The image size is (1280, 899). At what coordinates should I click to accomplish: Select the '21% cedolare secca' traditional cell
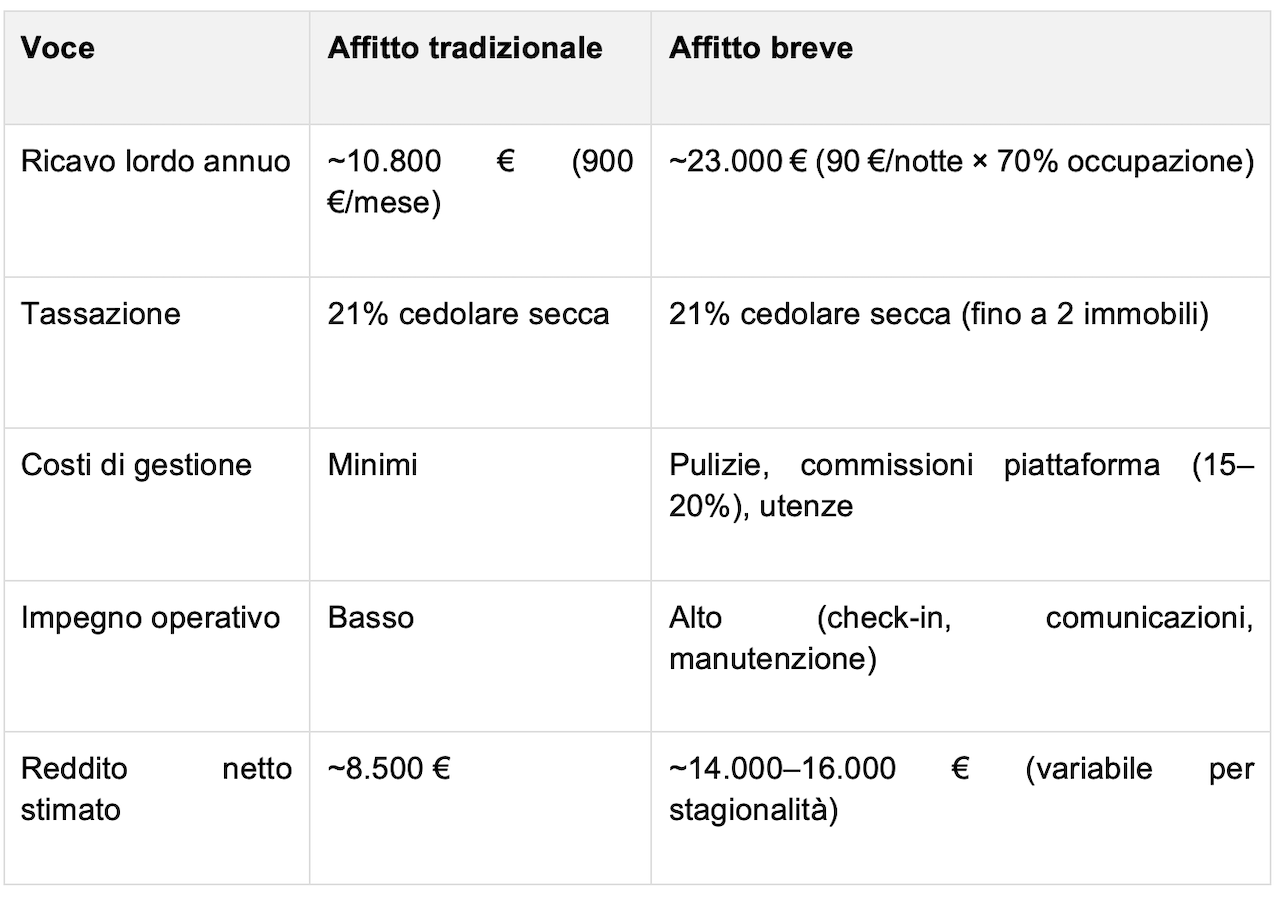(x=480, y=352)
